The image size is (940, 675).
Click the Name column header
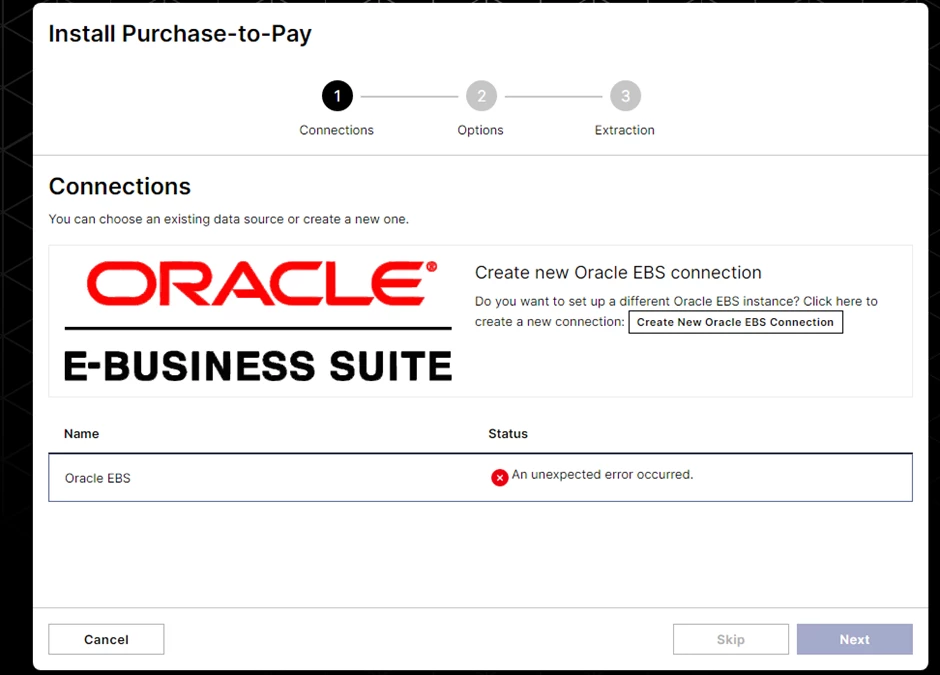82,433
